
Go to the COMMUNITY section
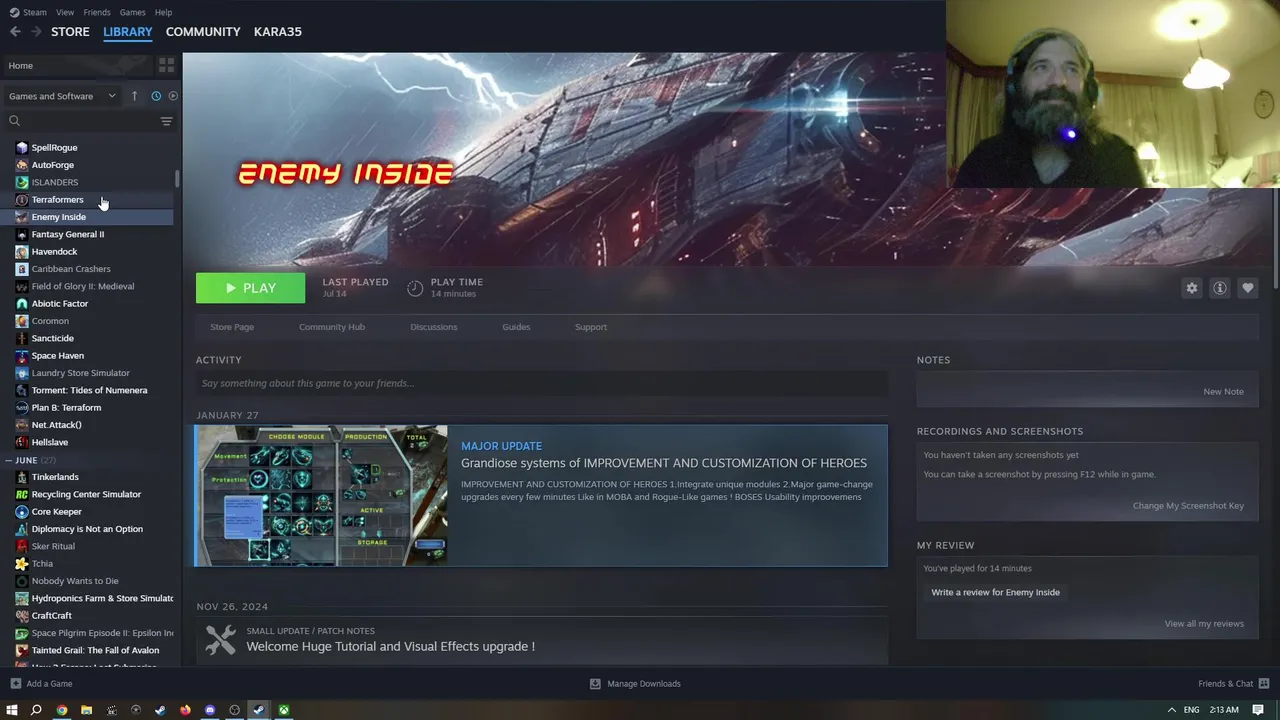(x=203, y=32)
